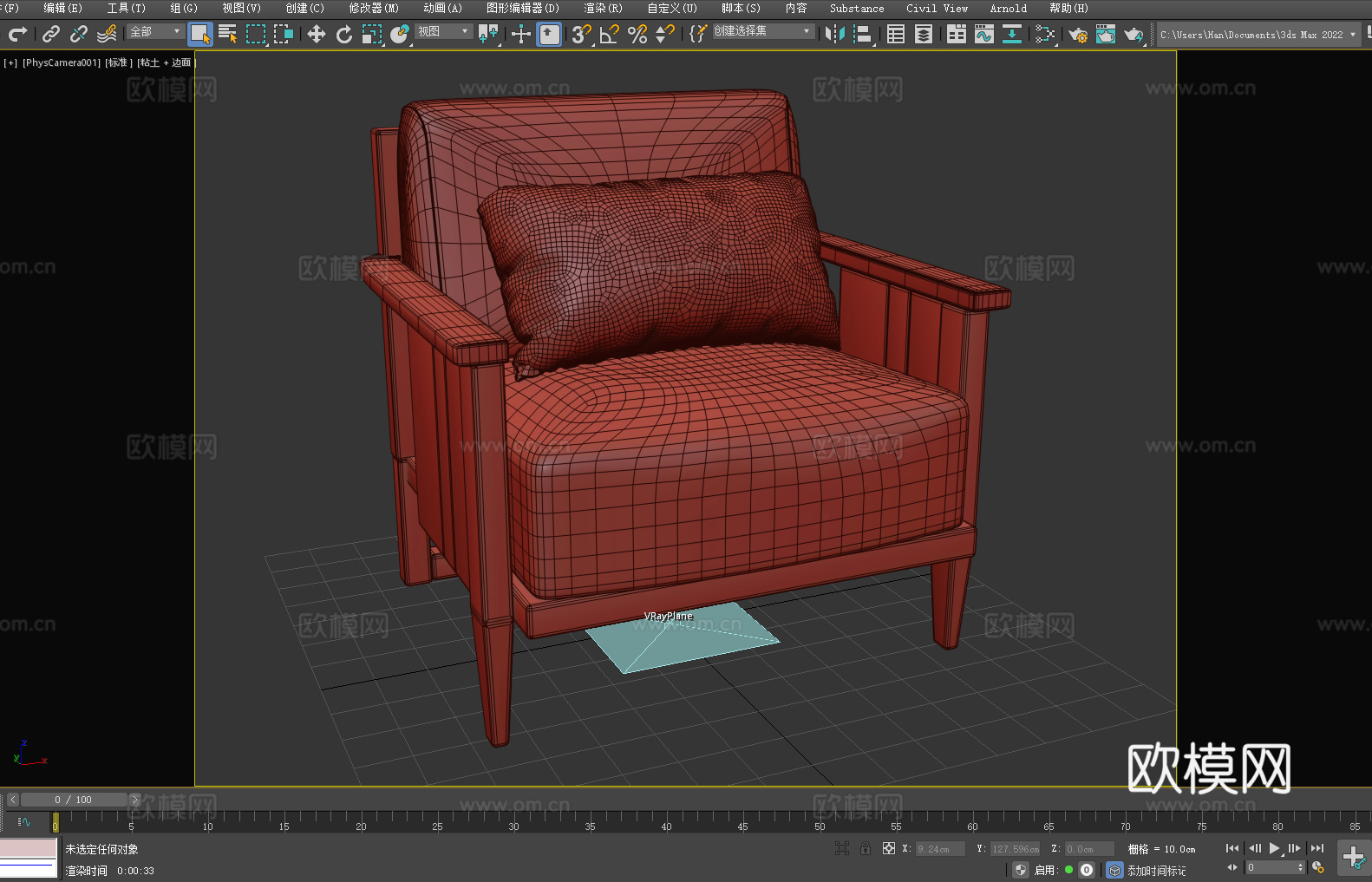1372x882 pixels.
Task: Step time slider back with left arrow
Action: click(12, 800)
